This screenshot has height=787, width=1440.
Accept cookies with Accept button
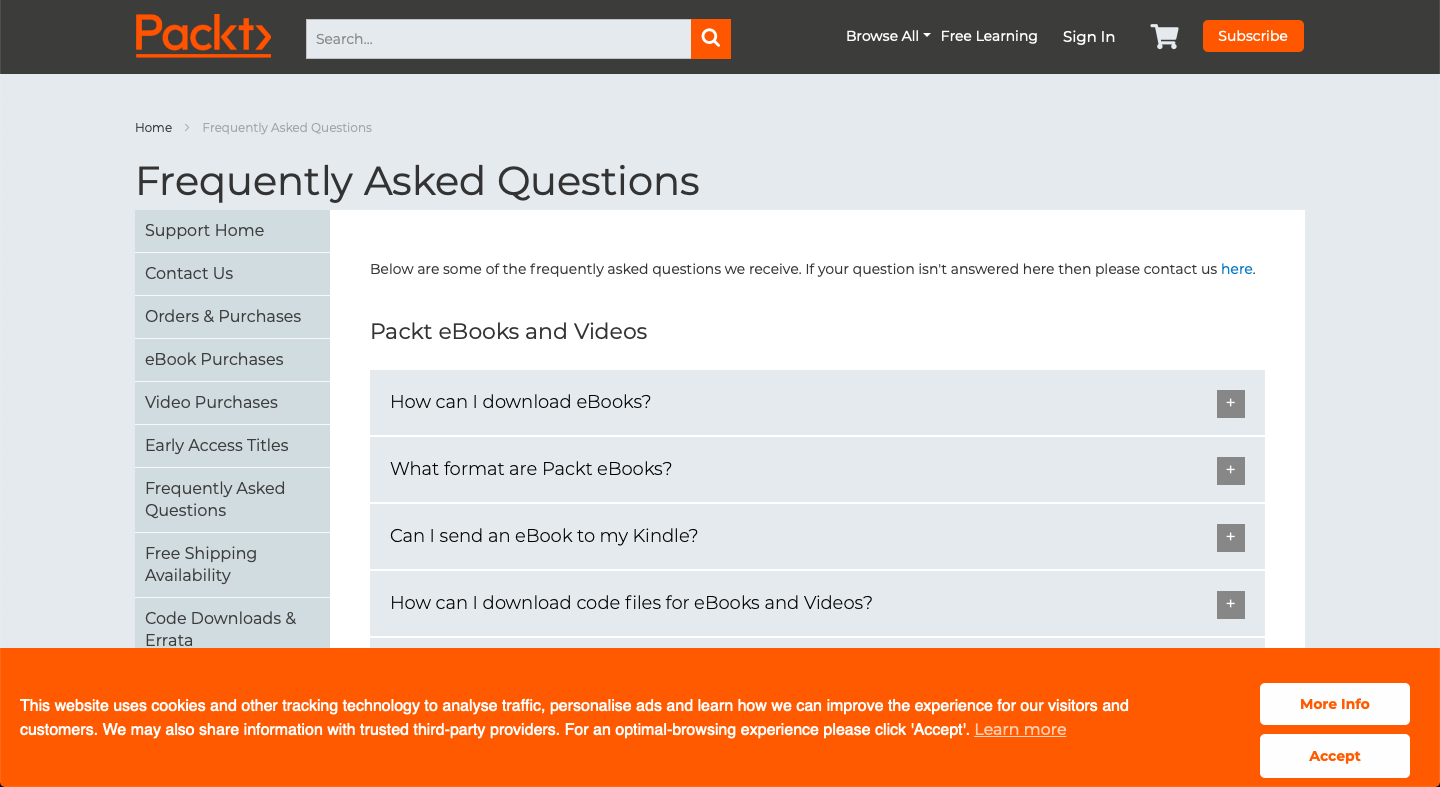click(x=1335, y=756)
